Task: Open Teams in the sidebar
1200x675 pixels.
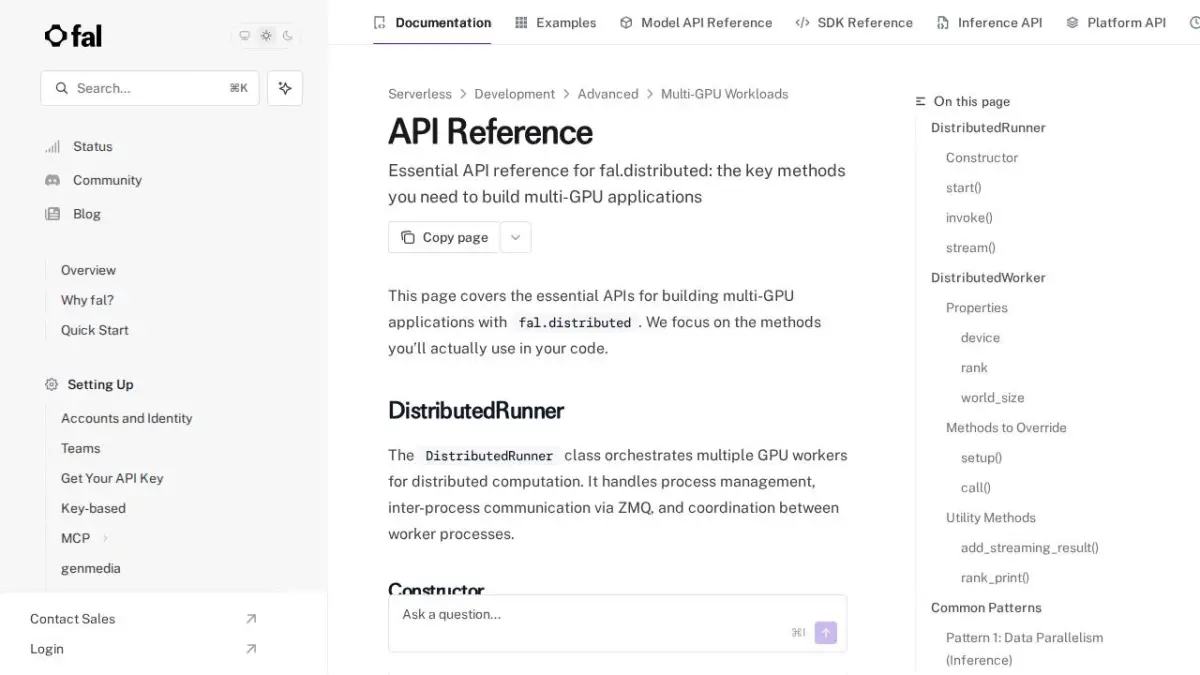Action: pyautogui.click(x=81, y=448)
